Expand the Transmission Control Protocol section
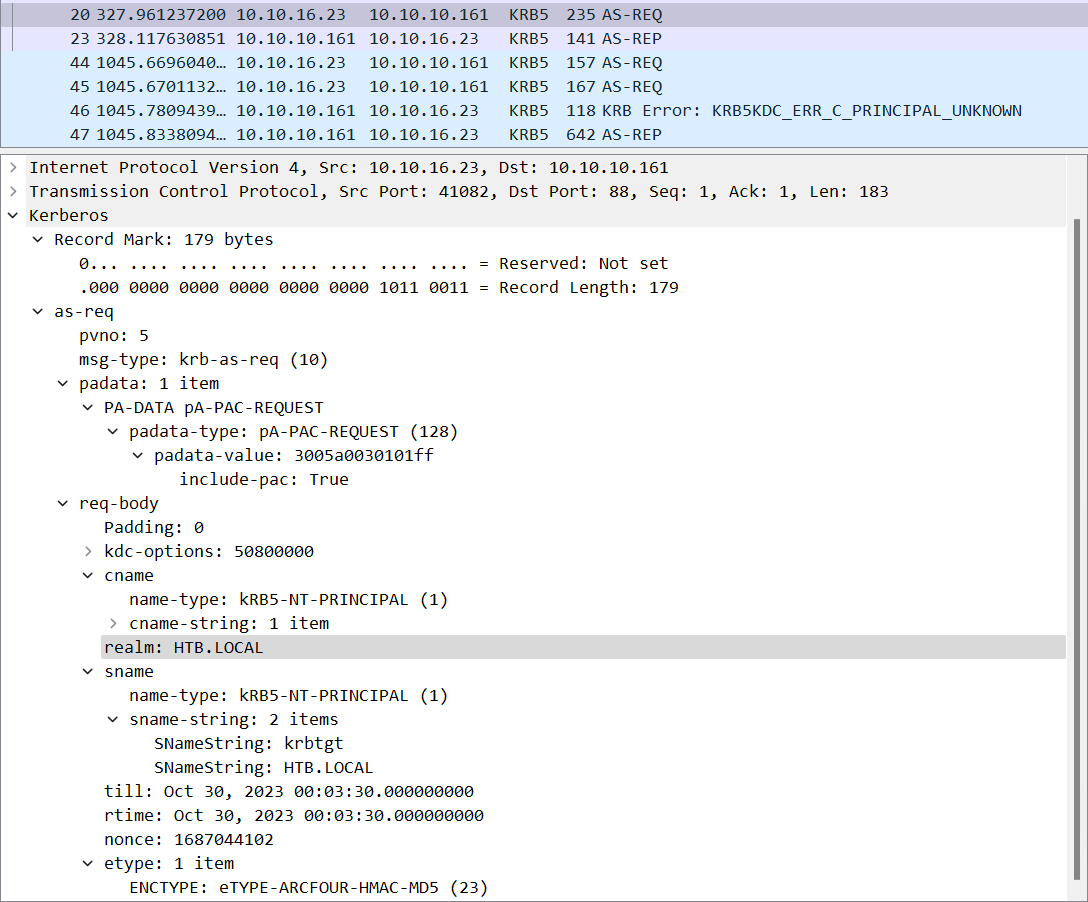The height and width of the screenshot is (902, 1088). point(13,192)
